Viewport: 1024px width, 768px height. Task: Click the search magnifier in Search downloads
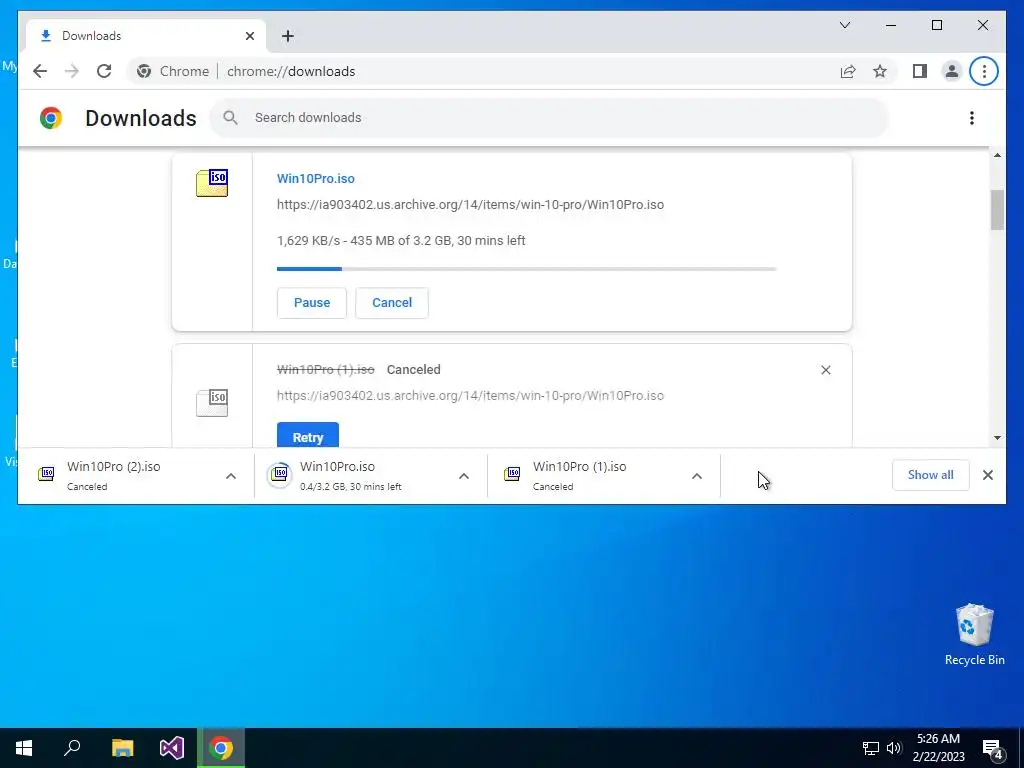(230, 118)
